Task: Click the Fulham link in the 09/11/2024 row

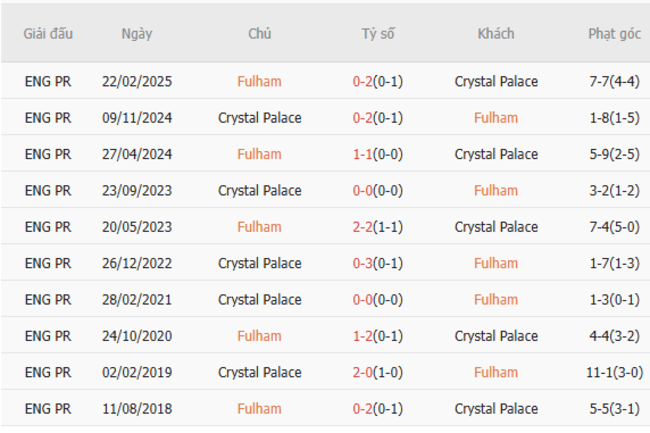Action: pyautogui.click(x=496, y=118)
